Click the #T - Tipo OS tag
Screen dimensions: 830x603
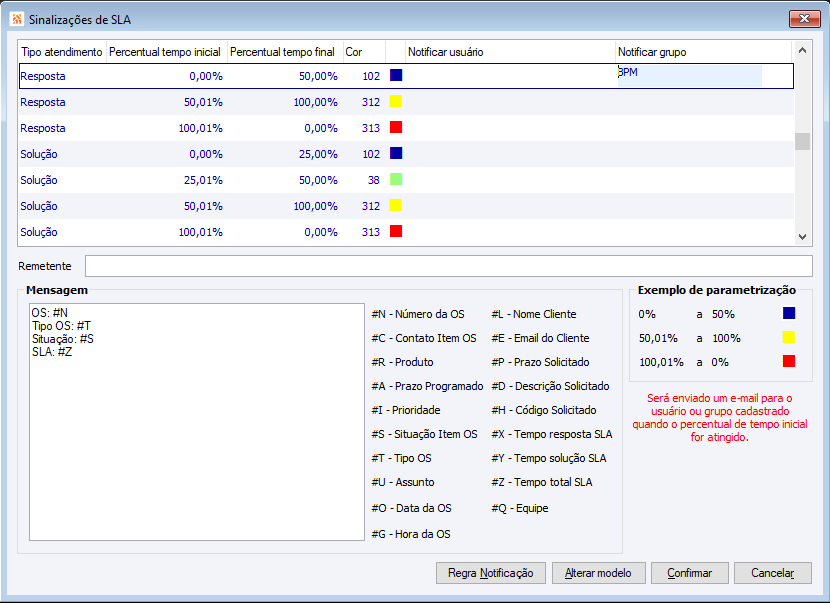tap(401, 458)
